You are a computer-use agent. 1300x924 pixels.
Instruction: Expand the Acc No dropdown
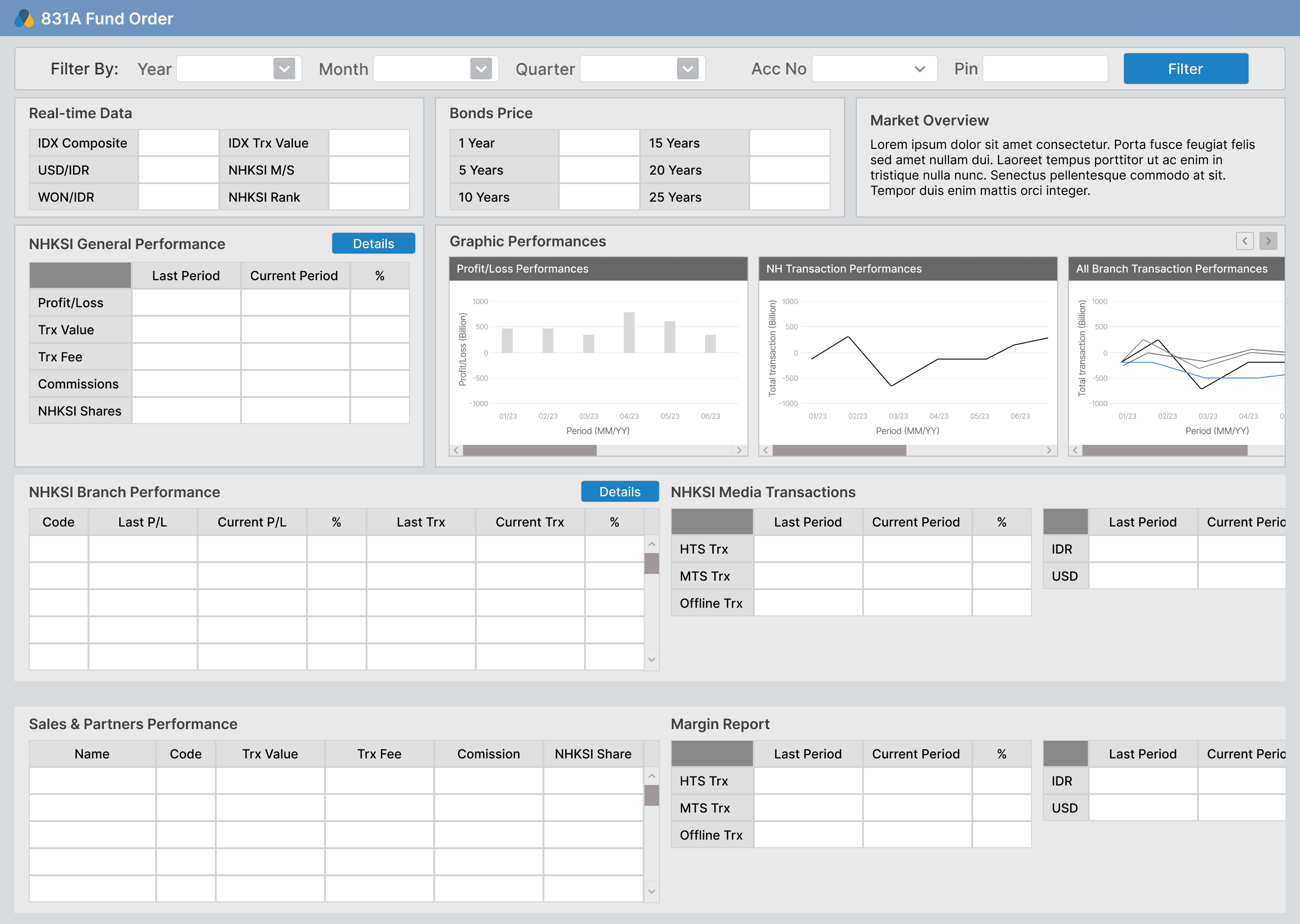[874, 69]
